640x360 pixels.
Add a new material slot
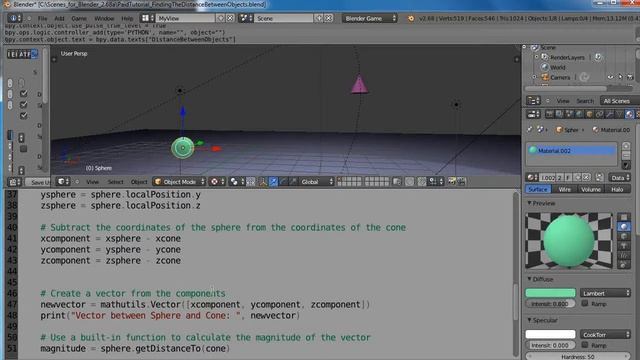(x=626, y=146)
